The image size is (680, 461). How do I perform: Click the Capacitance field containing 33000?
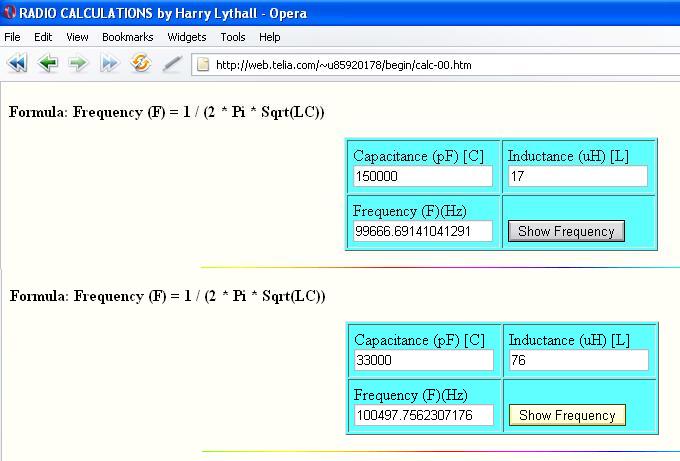click(x=424, y=360)
